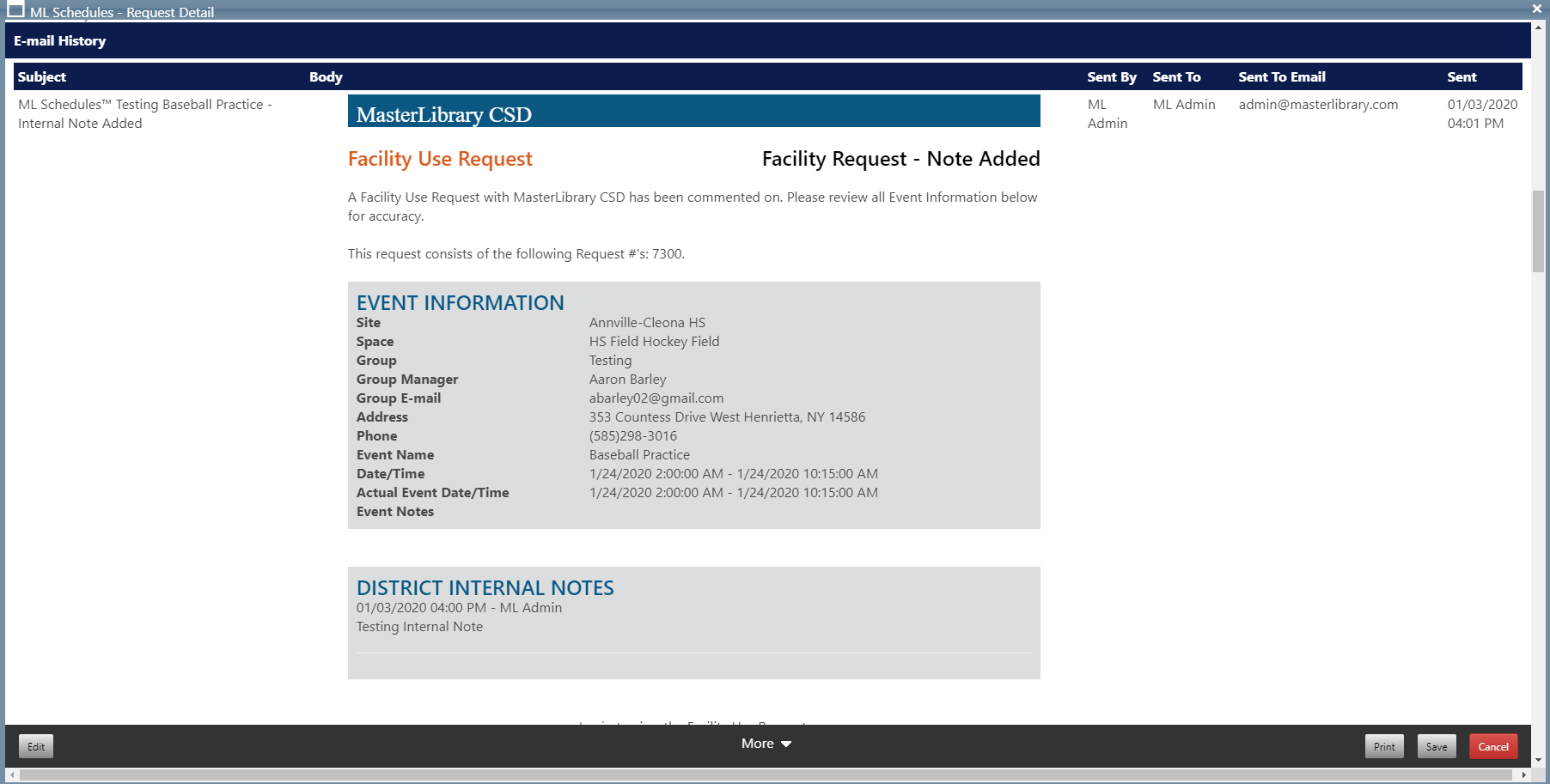Click the red Cancel button
The image size is (1550, 784).
(x=1493, y=746)
